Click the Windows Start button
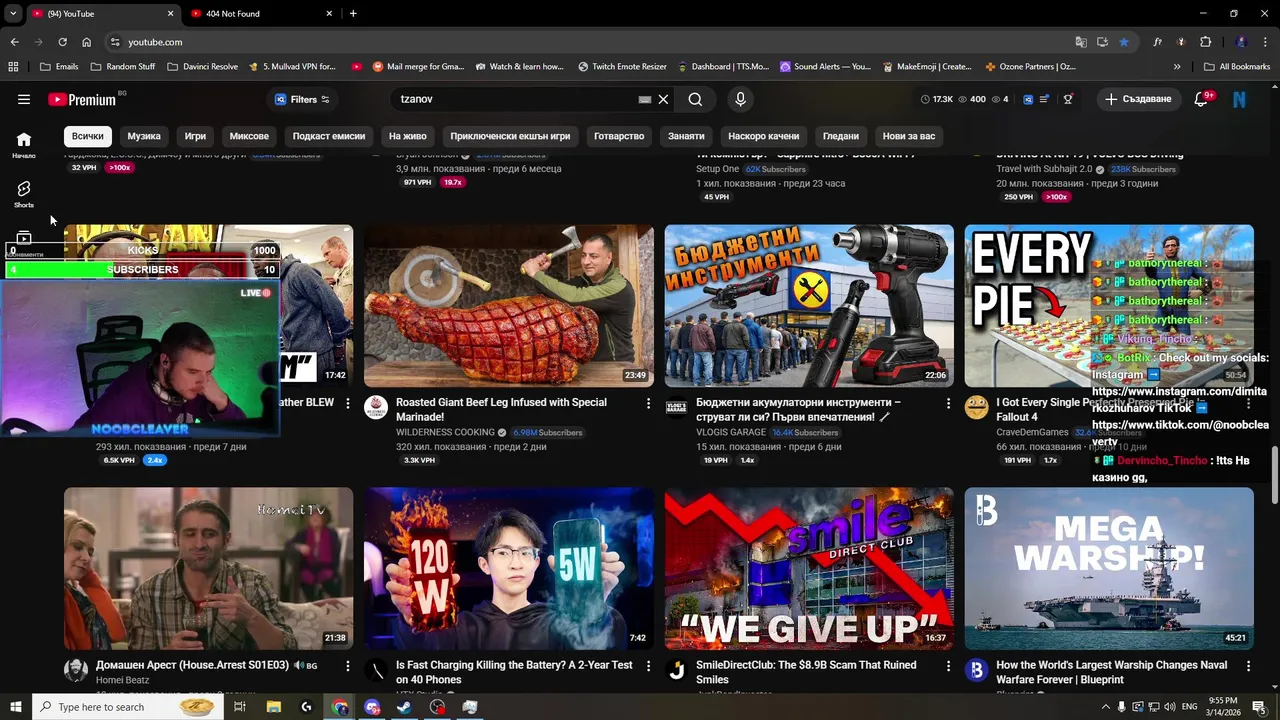 click(x=15, y=707)
